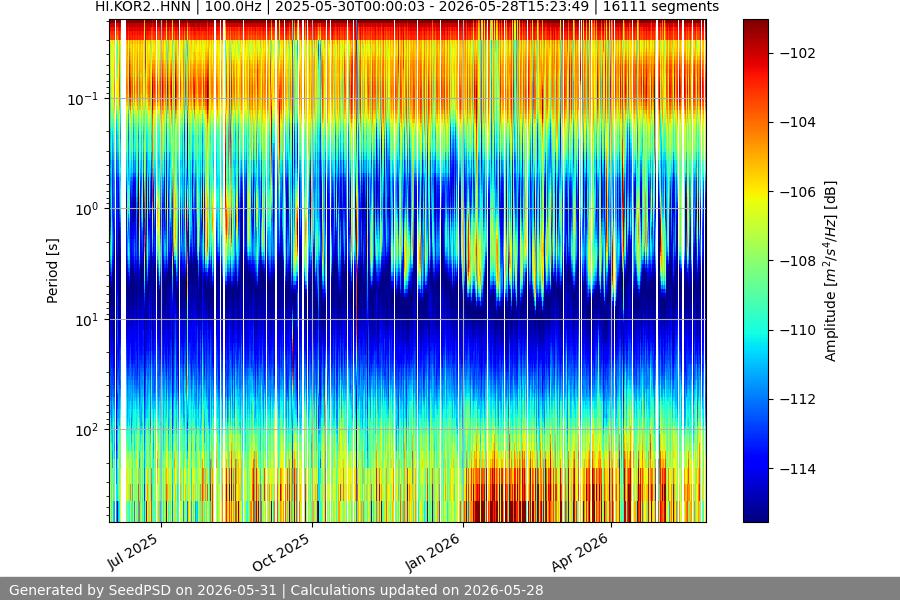This screenshot has height=600, width=900.
Task: Click the −108 colorbar tick label
Action: pos(798,261)
